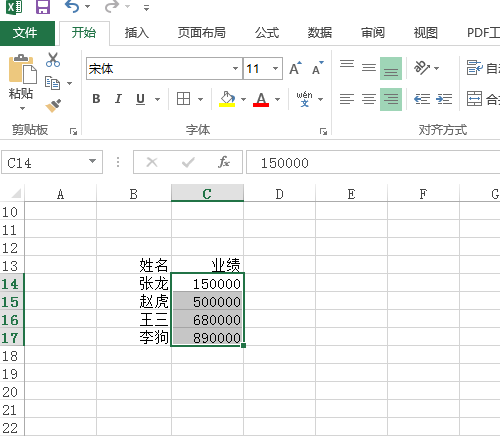500x436 pixels.
Task: Click the Borders grid icon
Action: pos(183,99)
